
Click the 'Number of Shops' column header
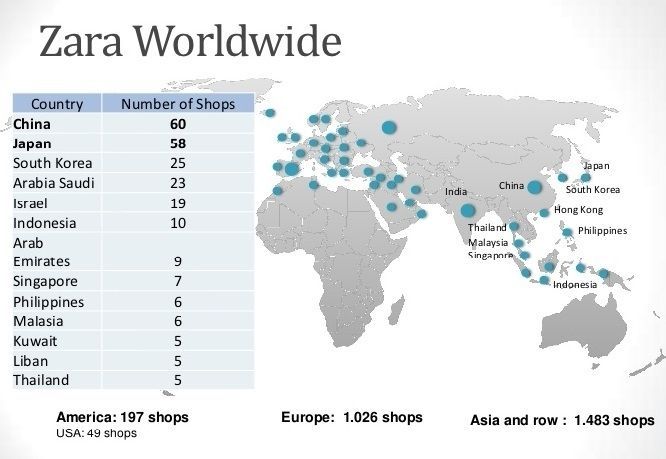click(x=178, y=104)
